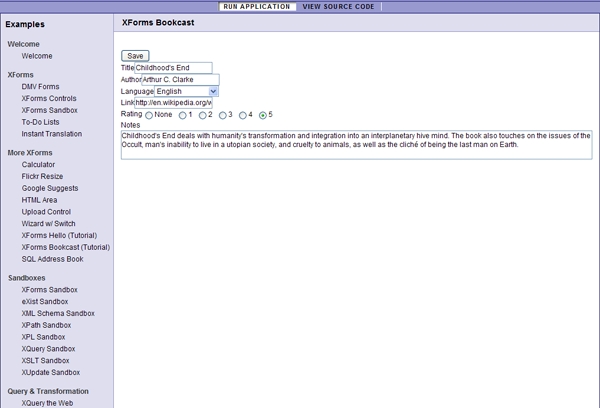Launch the Calculator example
Image resolution: width=600 pixels, height=408 pixels.
38,165
